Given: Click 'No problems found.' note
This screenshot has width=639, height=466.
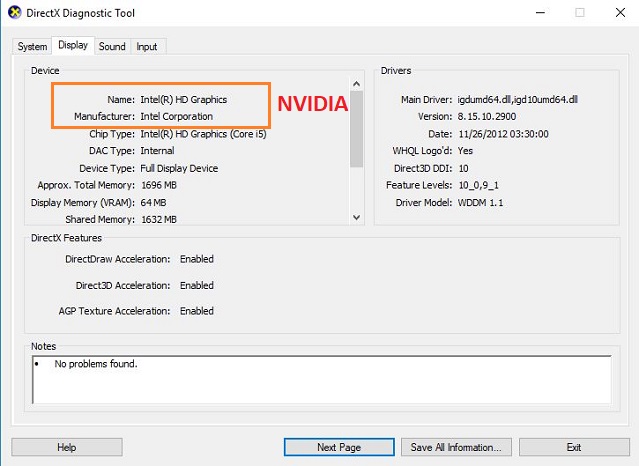Looking at the screenshot, I should click(96, 364).
